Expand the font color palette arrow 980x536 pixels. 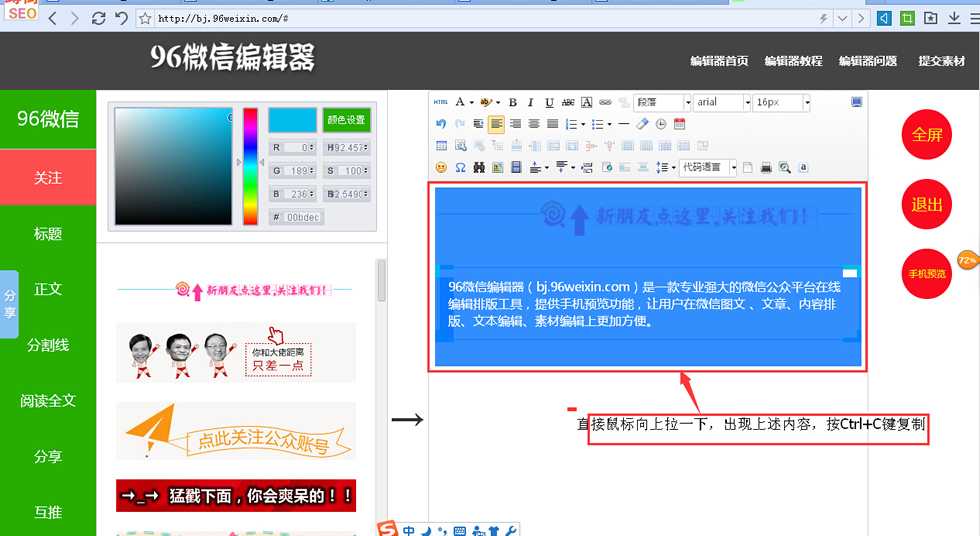[x=471, y=102]
